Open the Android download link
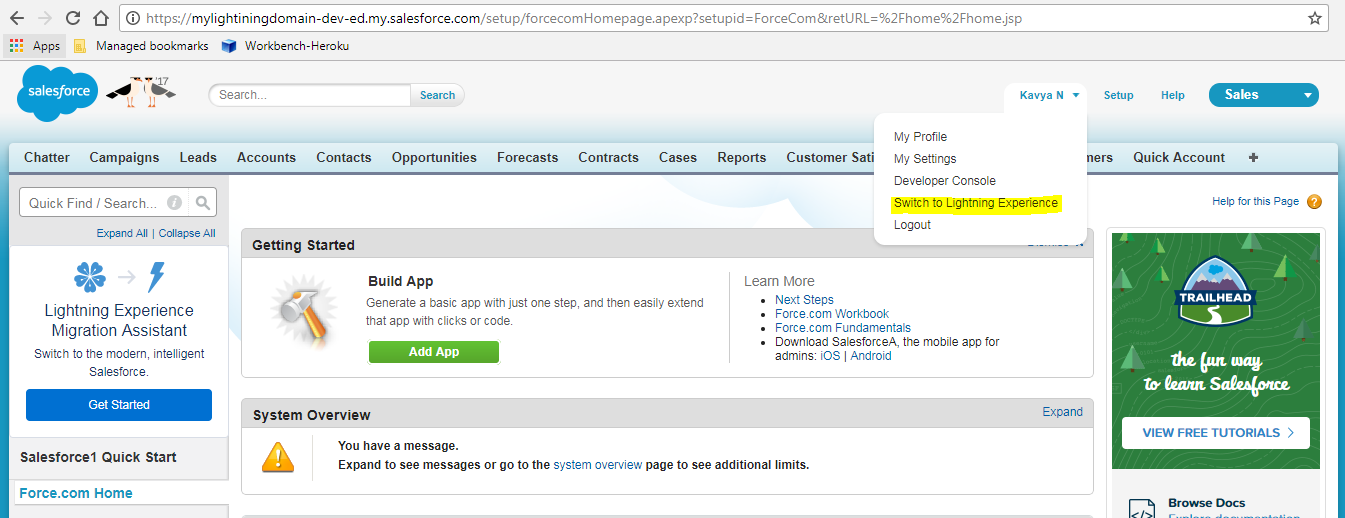The height and width of the screenshot is (518, 1345). pyautogui.click(x=871, y=356)
